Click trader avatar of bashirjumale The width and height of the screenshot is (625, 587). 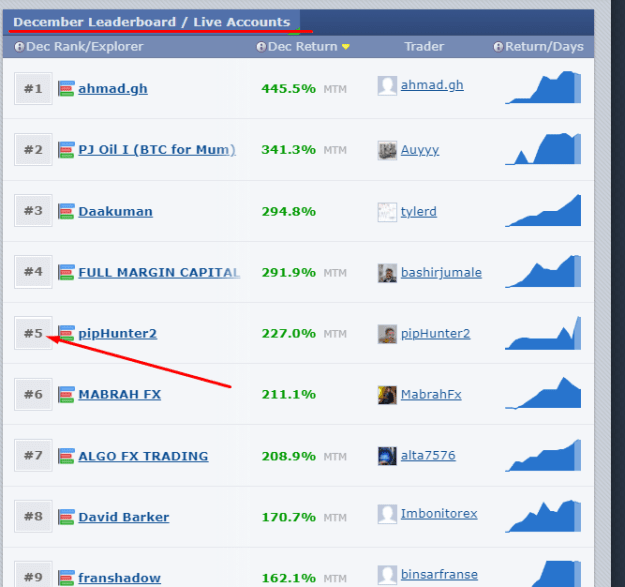click(387, 273)
